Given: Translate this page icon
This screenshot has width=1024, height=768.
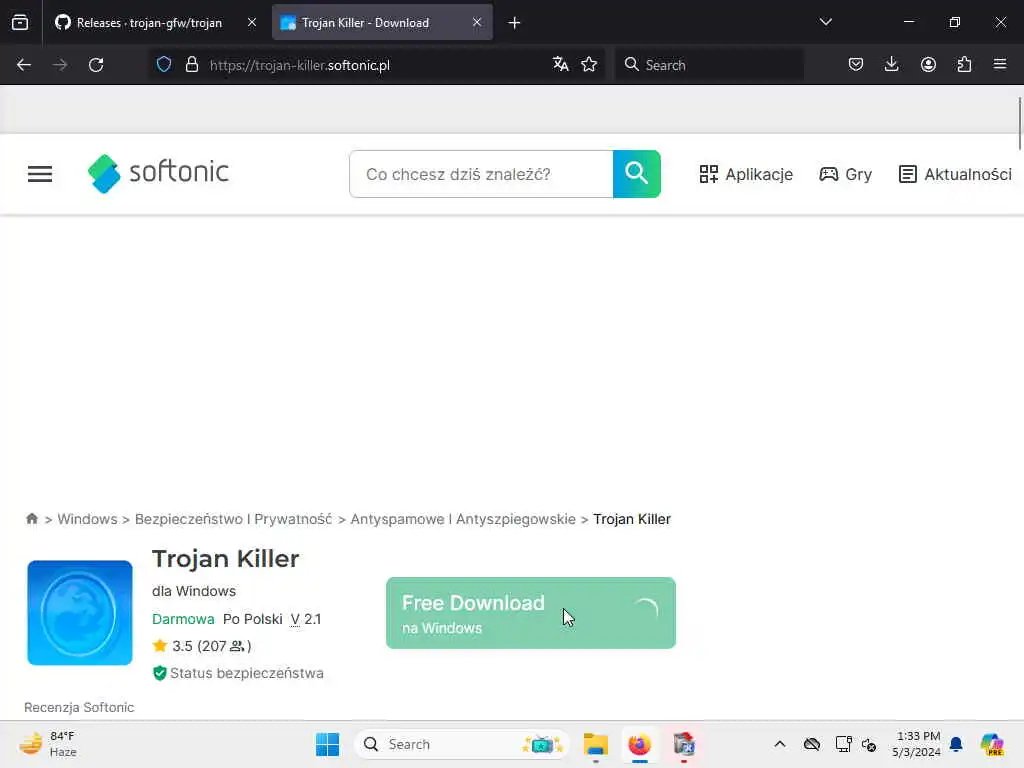Looking at the screenshot, I should pyautogui.click(x=560, y=65).
